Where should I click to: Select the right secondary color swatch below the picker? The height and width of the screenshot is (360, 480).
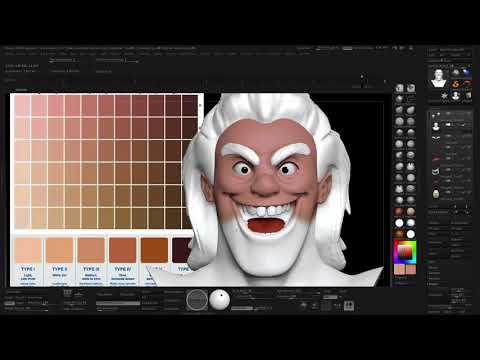point(411,269)
